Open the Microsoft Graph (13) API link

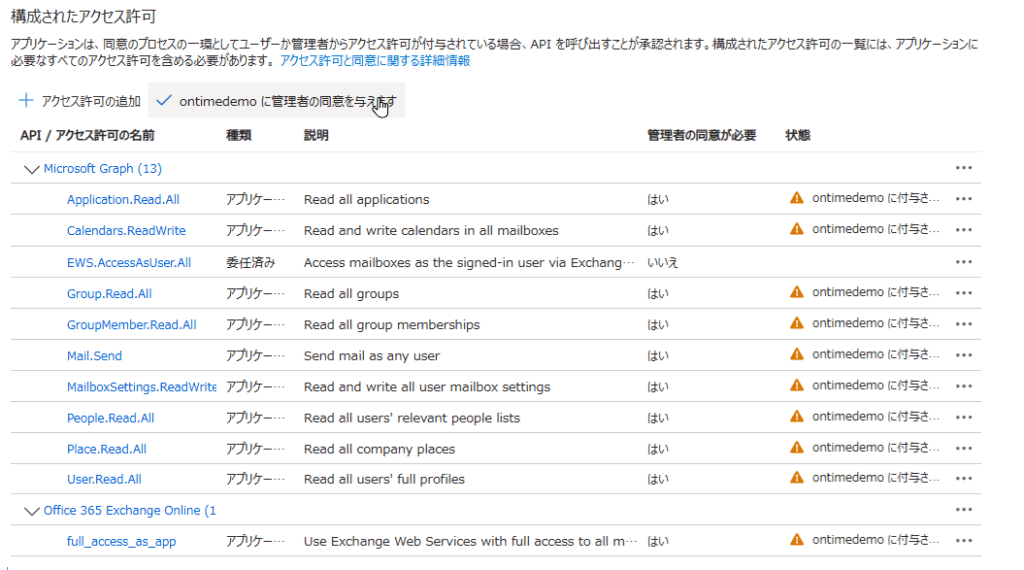tap(103, 168)
